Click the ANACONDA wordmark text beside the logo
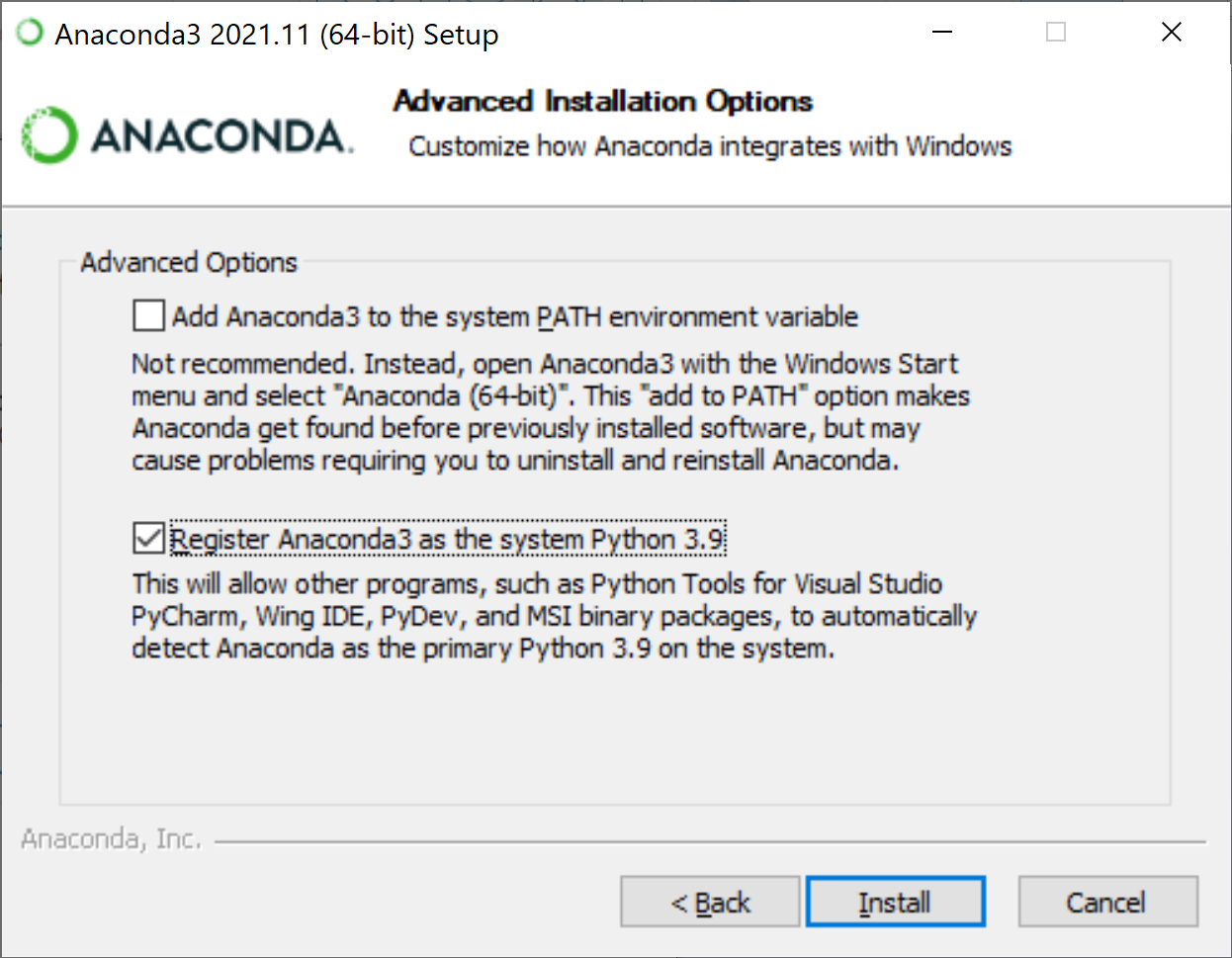 (222, 135)
